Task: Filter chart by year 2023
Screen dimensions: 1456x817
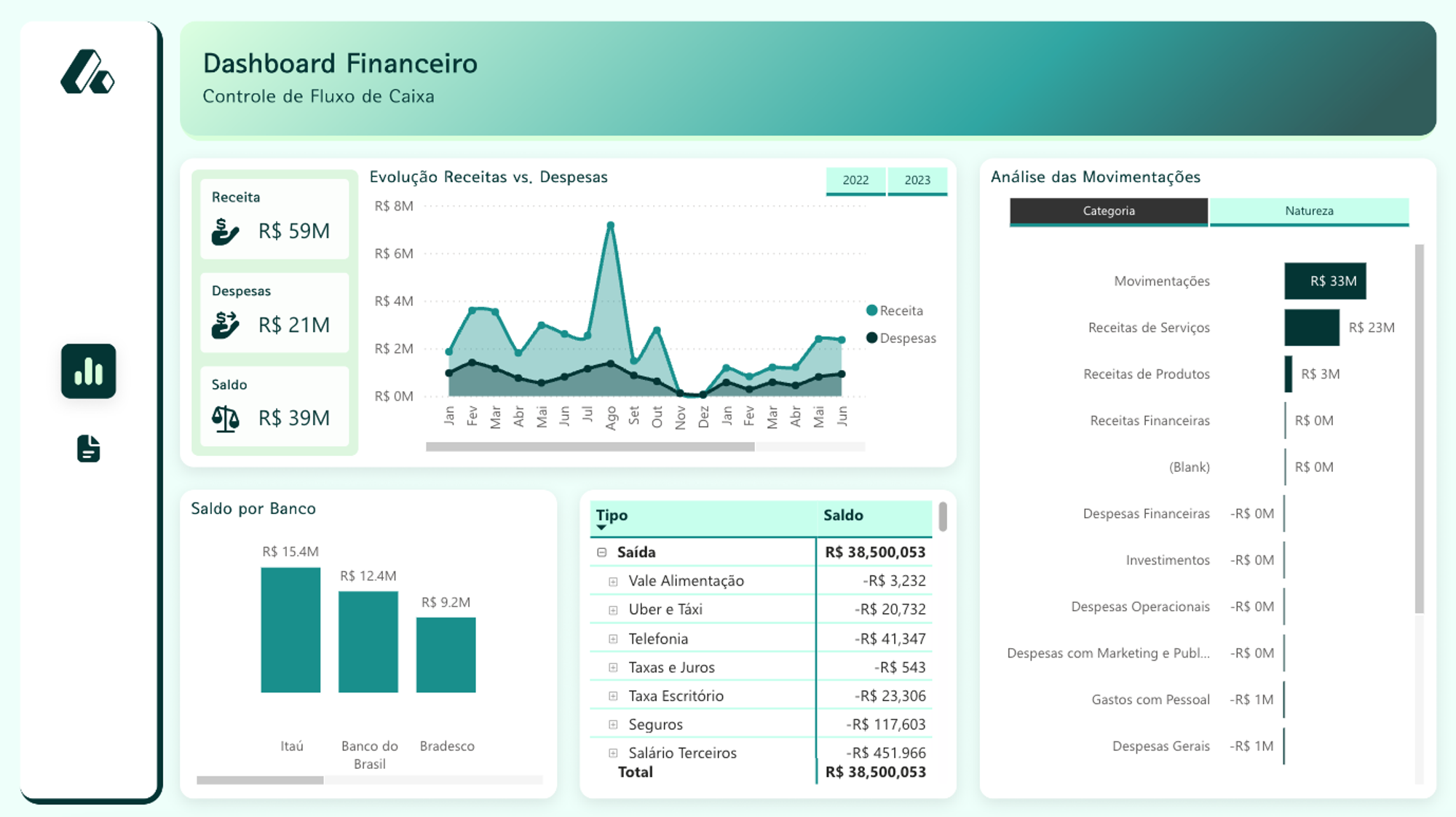Action: click(x=917, y=180)
